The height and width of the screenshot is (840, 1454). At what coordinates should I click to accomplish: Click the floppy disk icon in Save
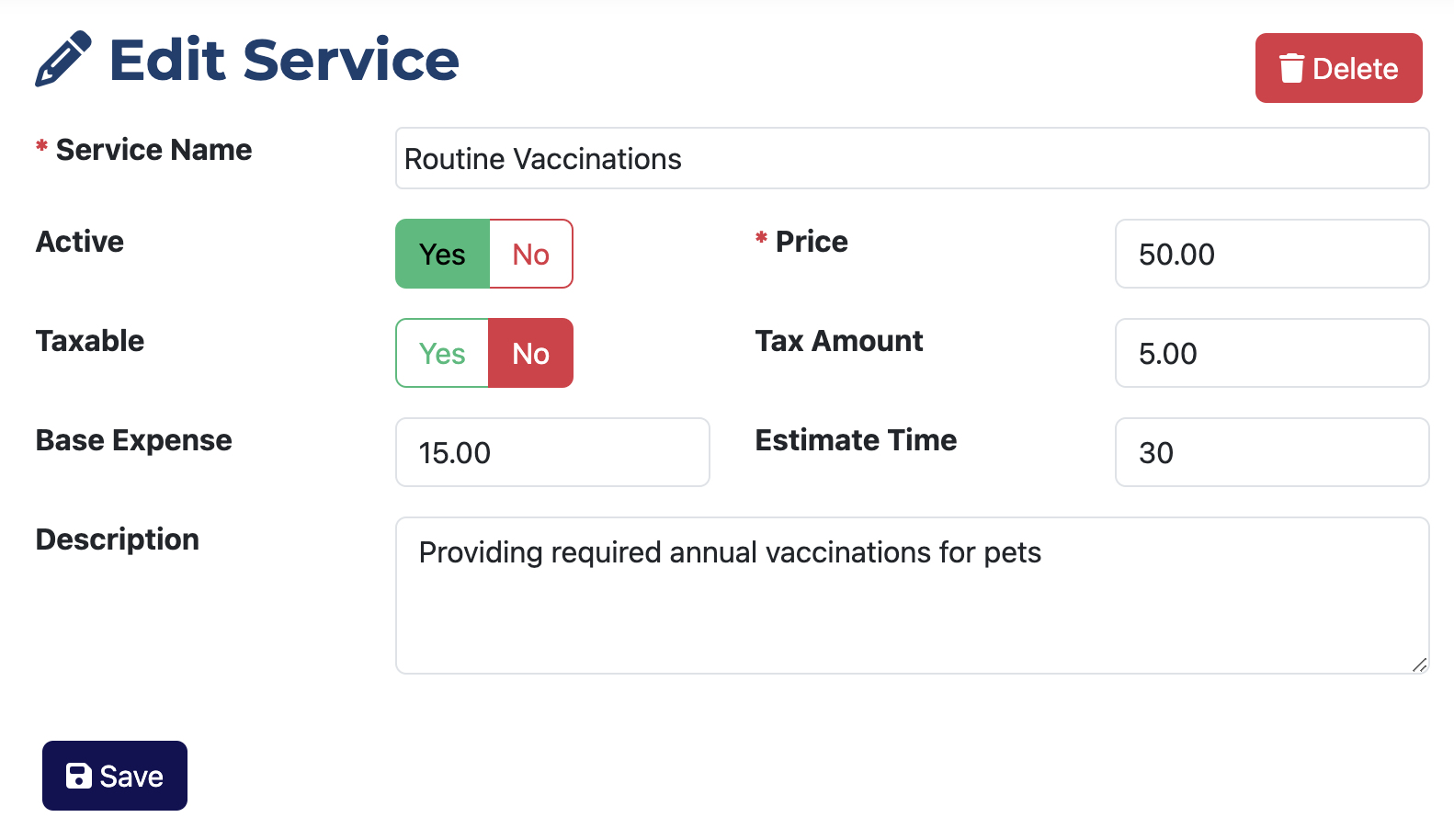79,776
